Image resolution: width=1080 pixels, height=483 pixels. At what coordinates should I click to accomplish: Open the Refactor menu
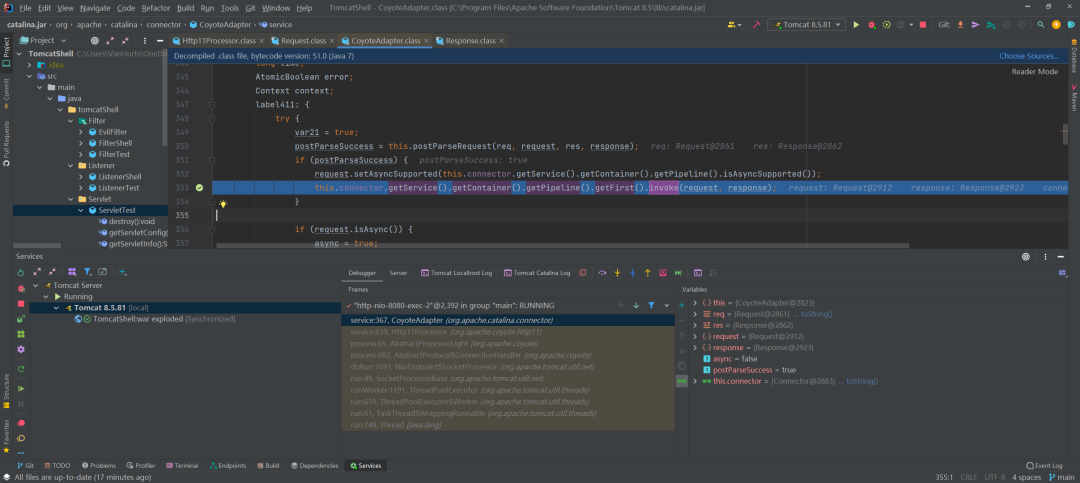(x=156, y=8)
